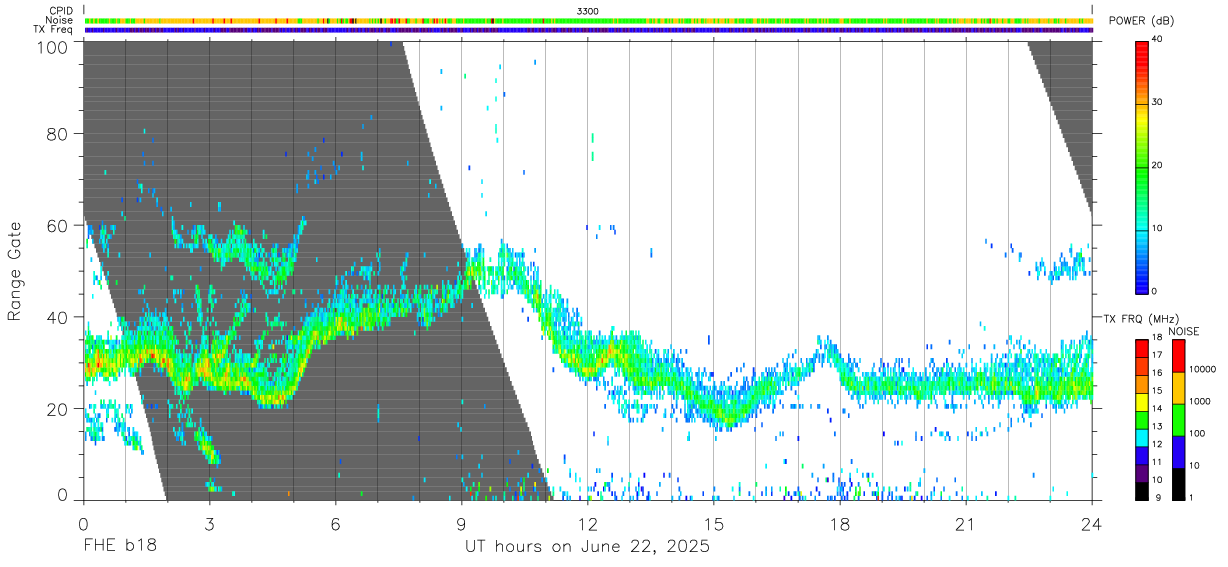Click the UT hours axis tick 21
1228x567 pixels.
[966, 524]
